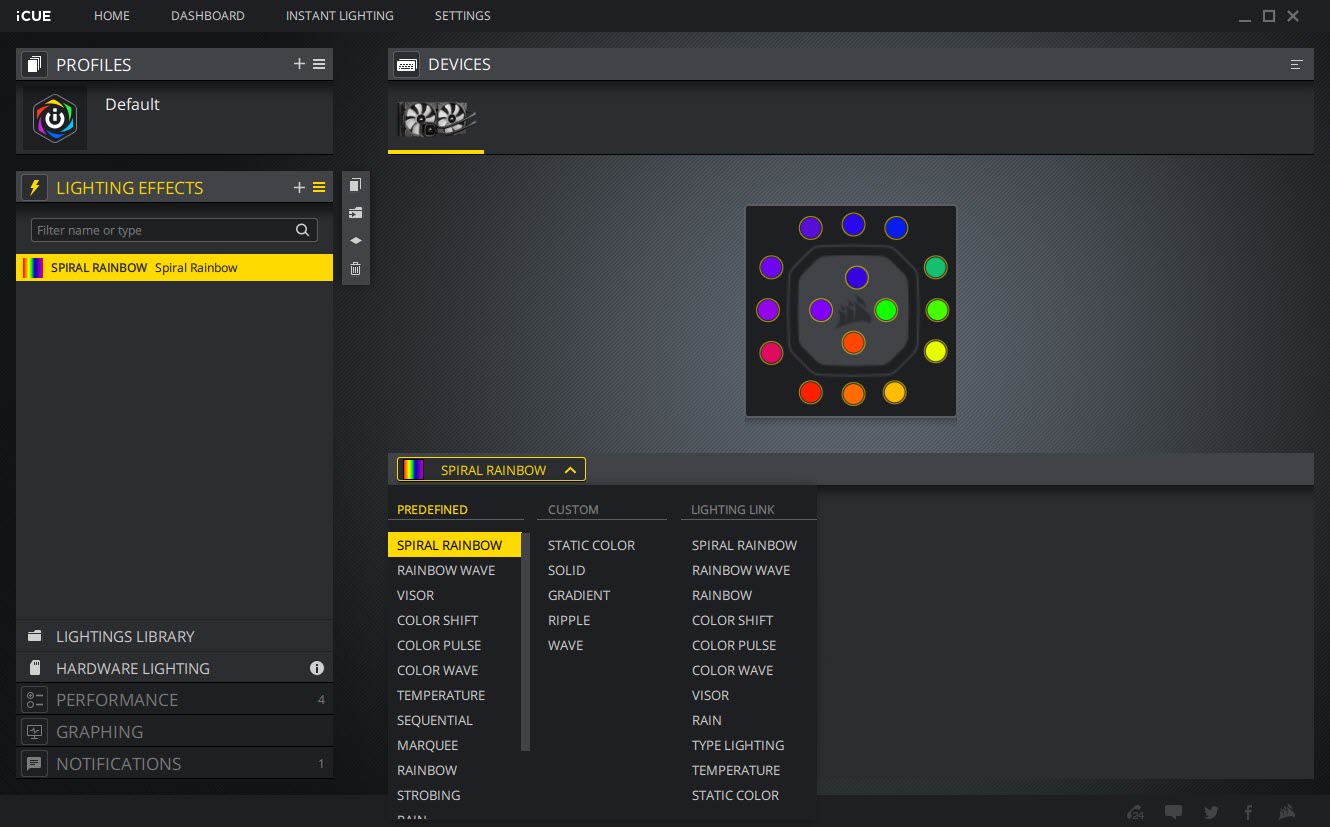Select Visor in Predefined list
Viewport: 1330px width, 827px height.
click(416, 595)
